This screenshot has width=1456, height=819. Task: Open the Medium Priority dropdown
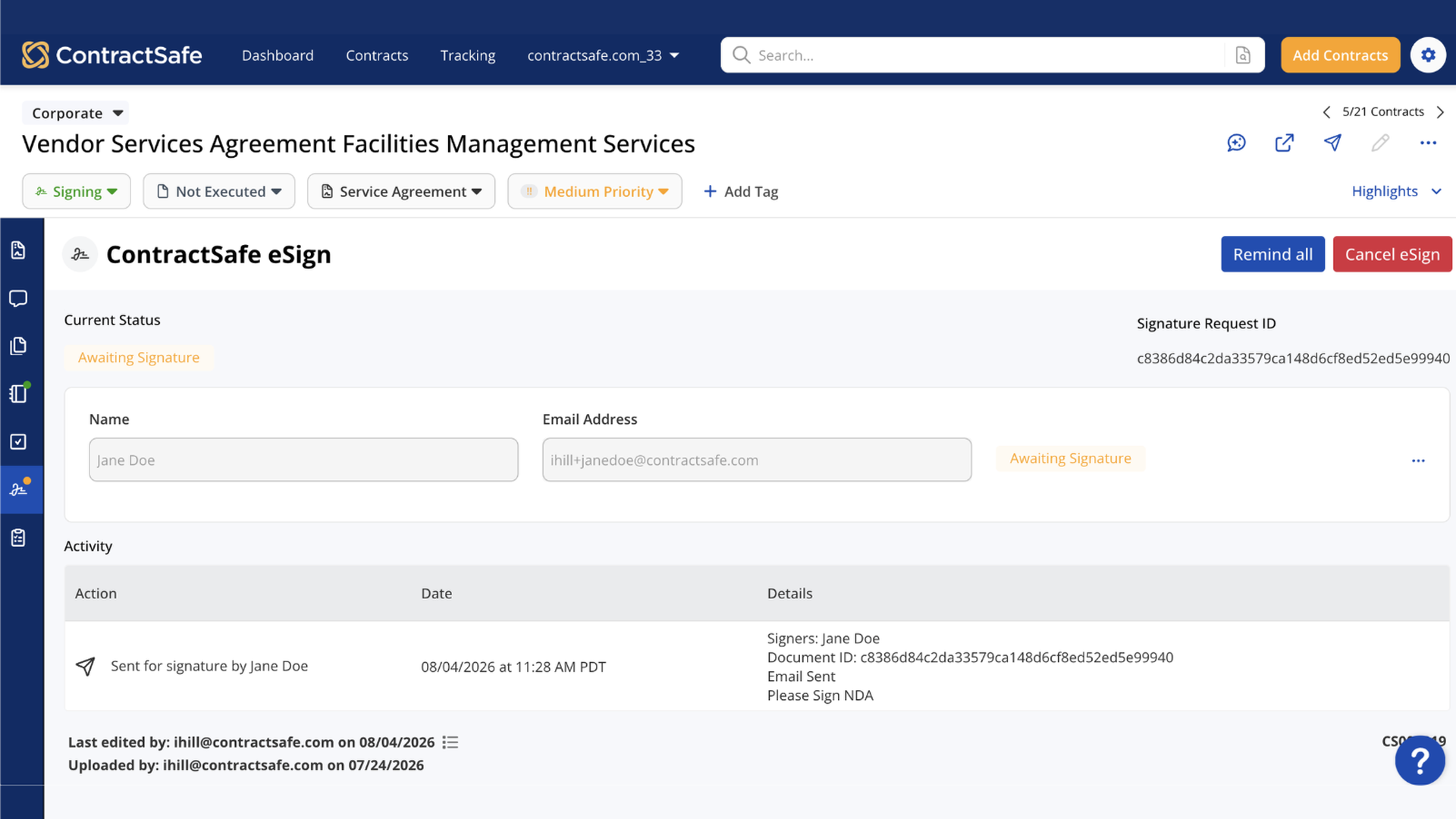595,192
